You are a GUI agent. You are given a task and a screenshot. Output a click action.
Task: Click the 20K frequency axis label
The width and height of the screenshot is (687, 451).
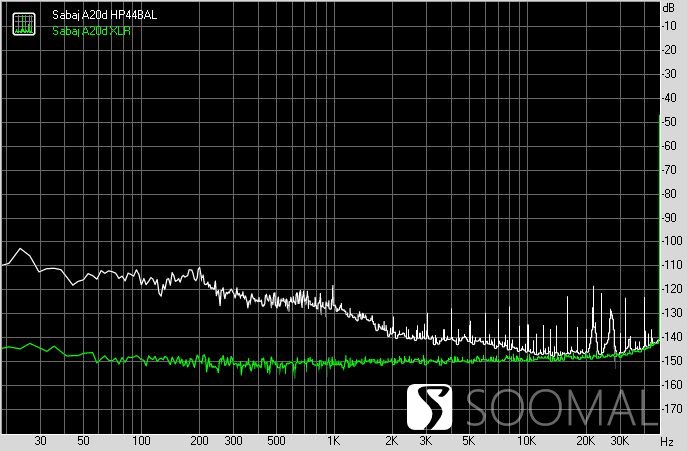pos(585,441)
